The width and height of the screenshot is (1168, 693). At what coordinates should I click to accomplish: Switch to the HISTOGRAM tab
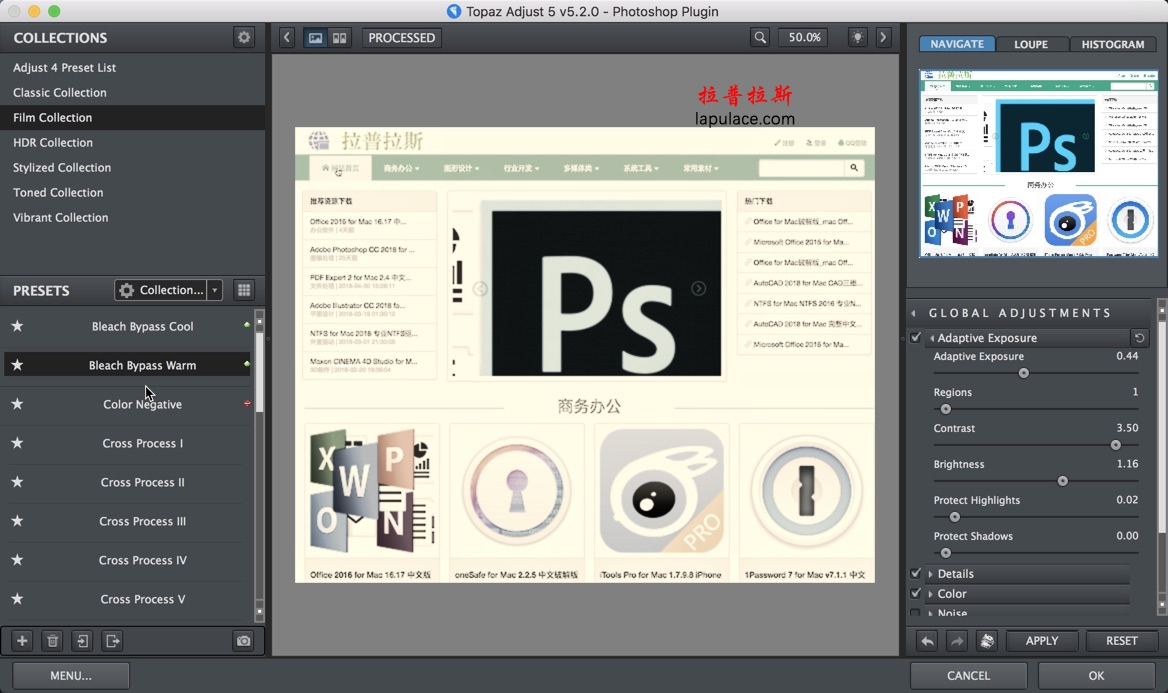pos(1113,44)
